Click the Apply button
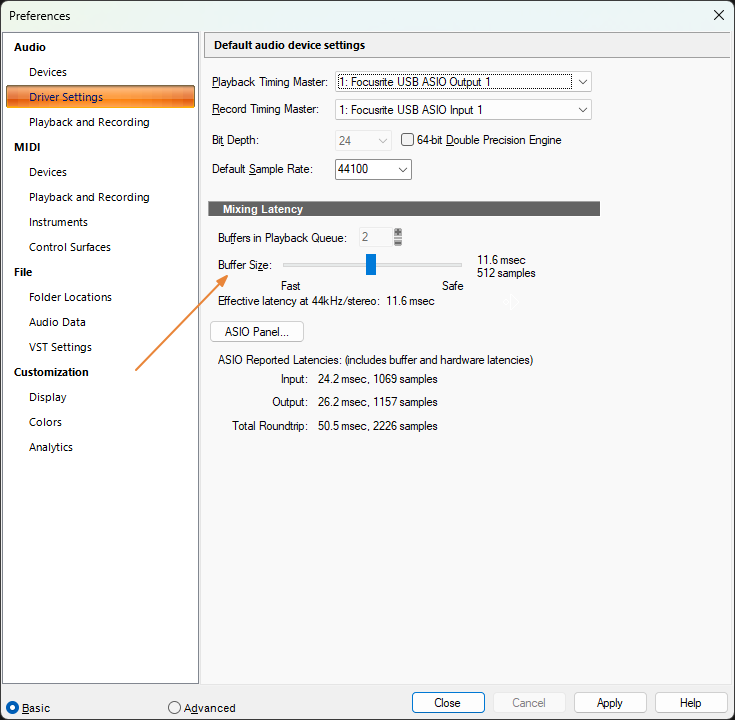Screen dimensions: 735x720 point(610,703)
